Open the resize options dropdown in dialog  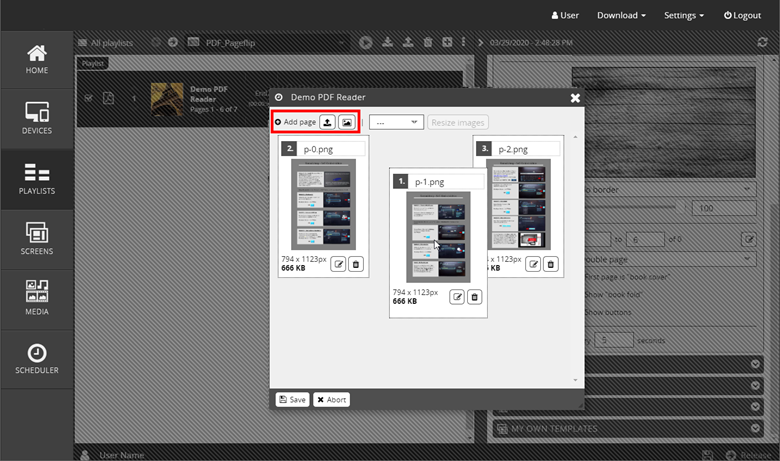396,122
